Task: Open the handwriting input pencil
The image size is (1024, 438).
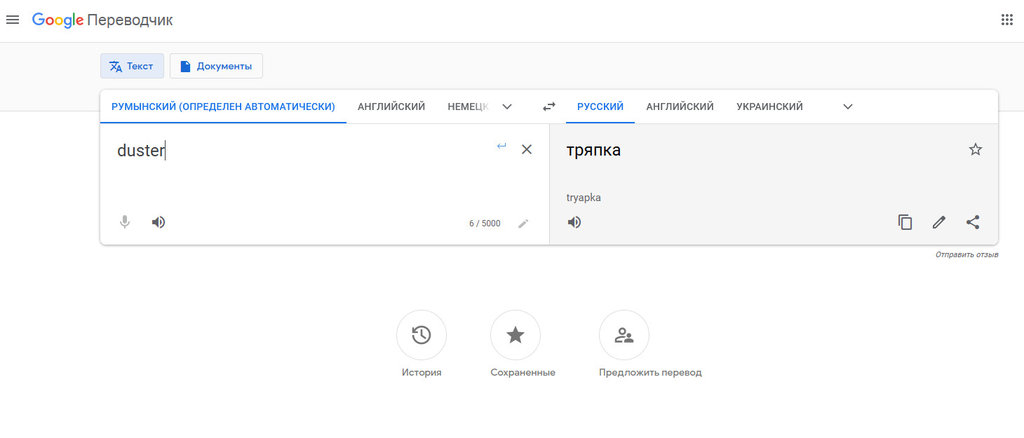Action: 523,223
